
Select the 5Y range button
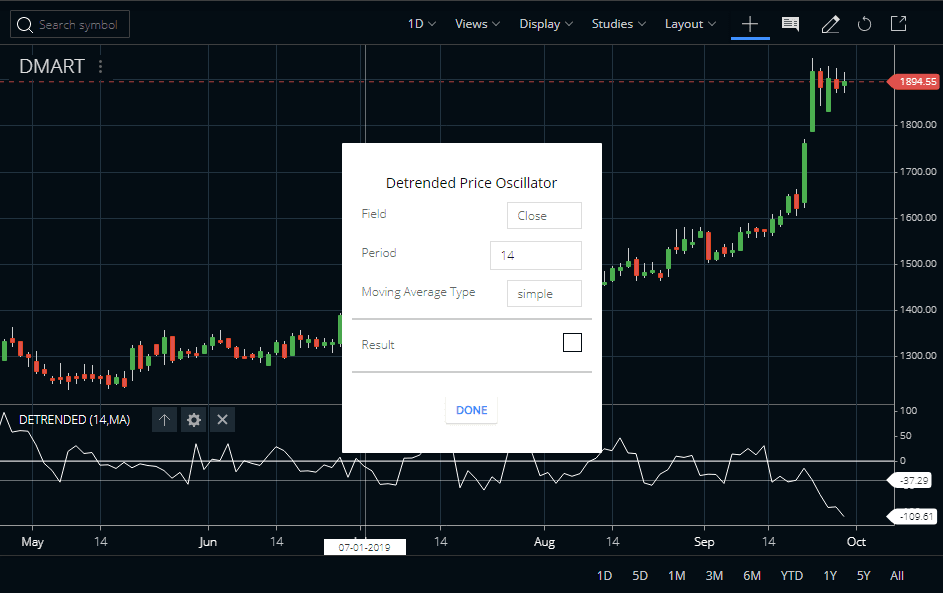pos(864,576)
